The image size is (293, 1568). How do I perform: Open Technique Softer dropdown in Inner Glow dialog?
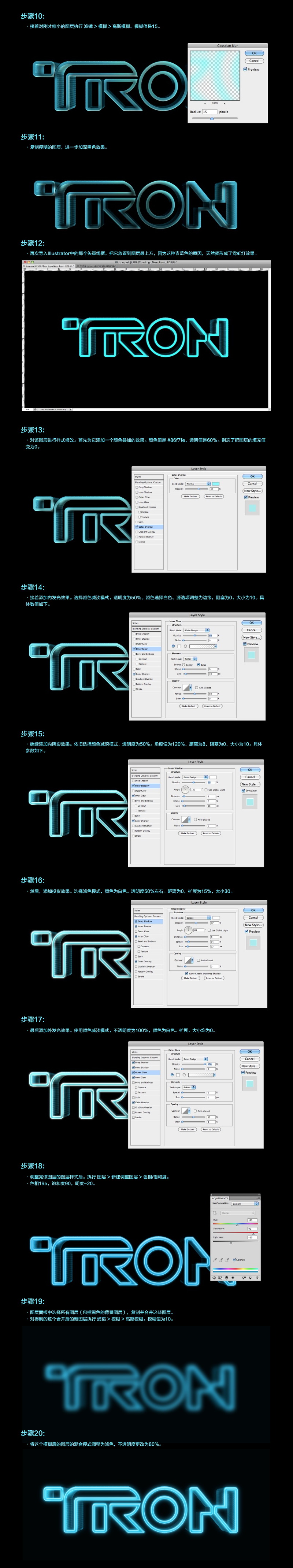point(191,659)
